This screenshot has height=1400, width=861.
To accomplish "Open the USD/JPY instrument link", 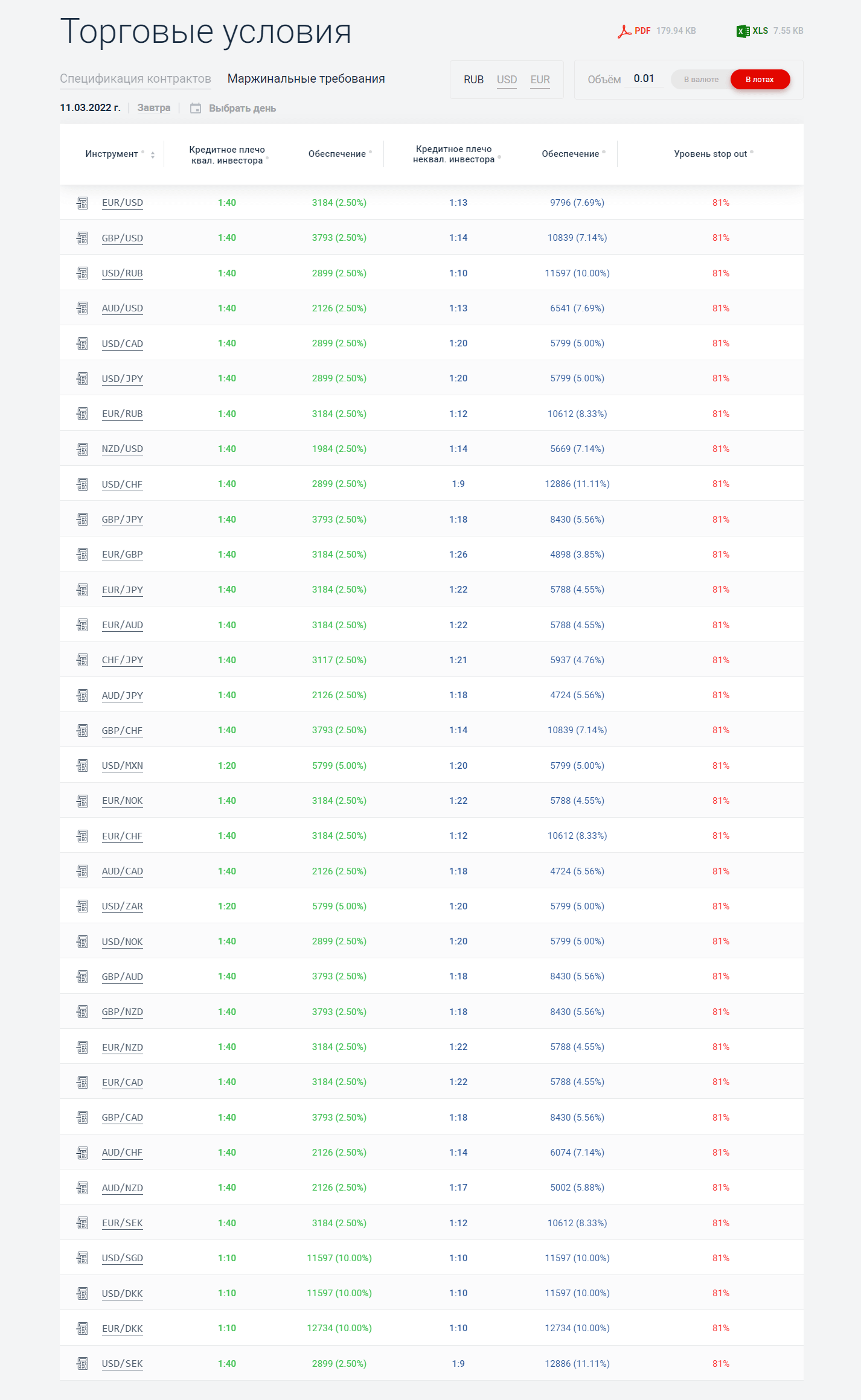I will [x=123, y=379].
